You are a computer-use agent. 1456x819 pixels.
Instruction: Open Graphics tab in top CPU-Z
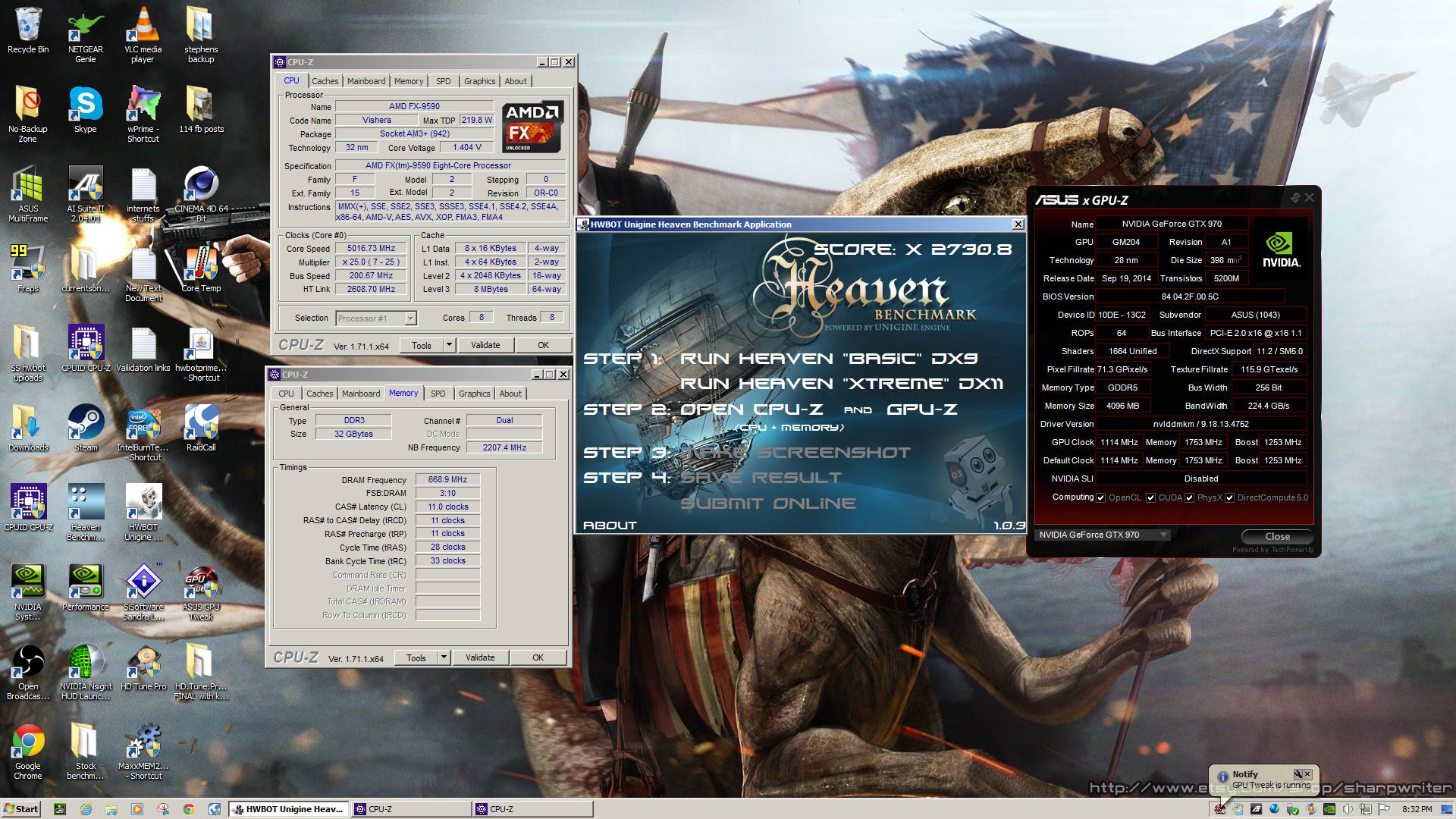pos(479,81)
